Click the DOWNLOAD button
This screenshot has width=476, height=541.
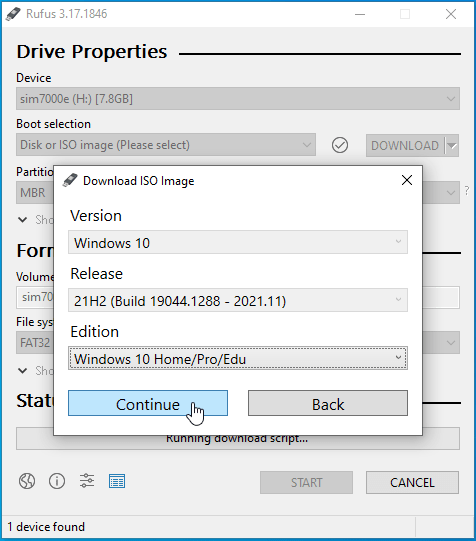(x=405, y=146)
